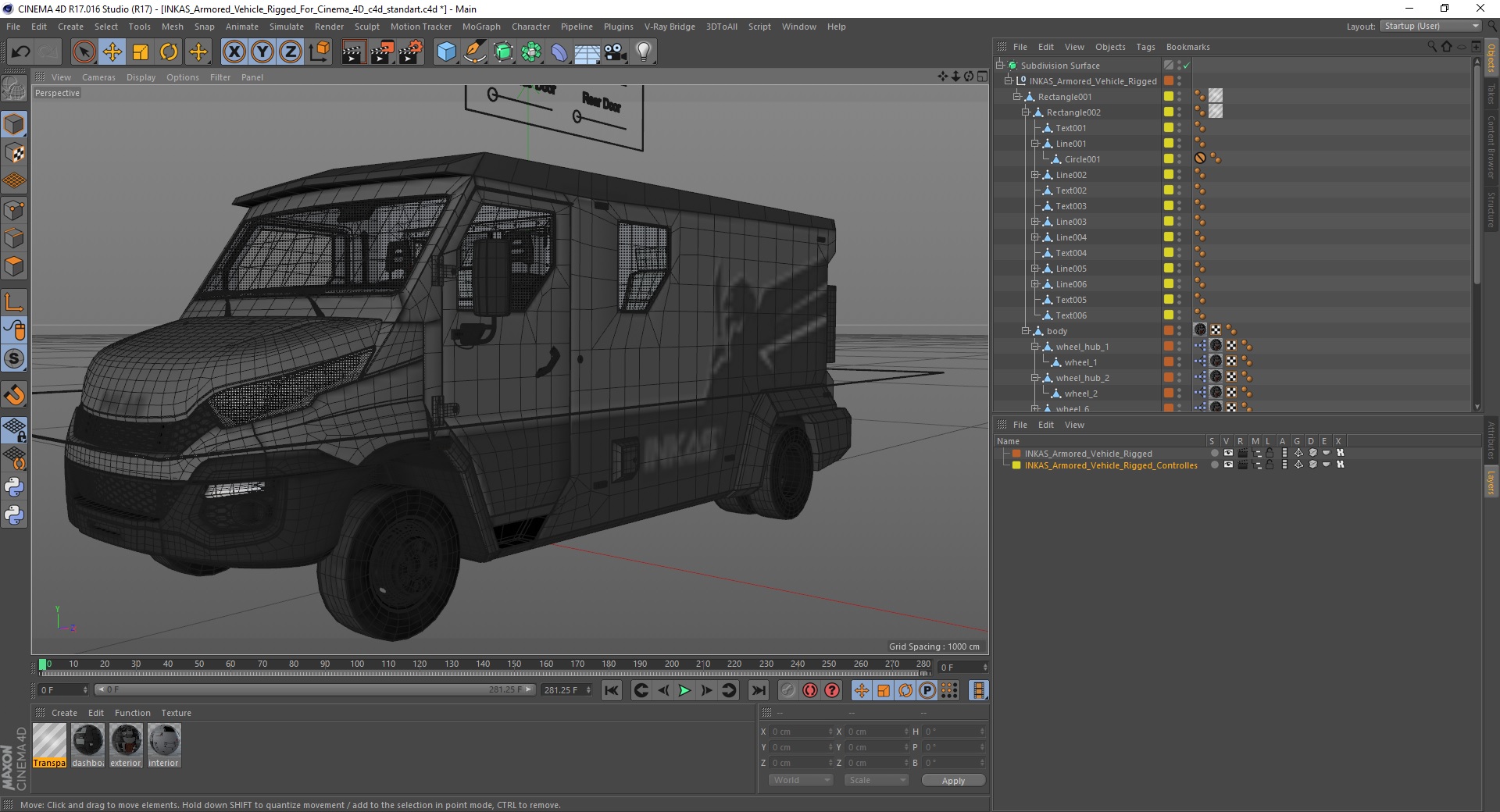The image size is (1500, 812).
Task: Click the orange layer swatch of body
Action: click(1169, 330)
